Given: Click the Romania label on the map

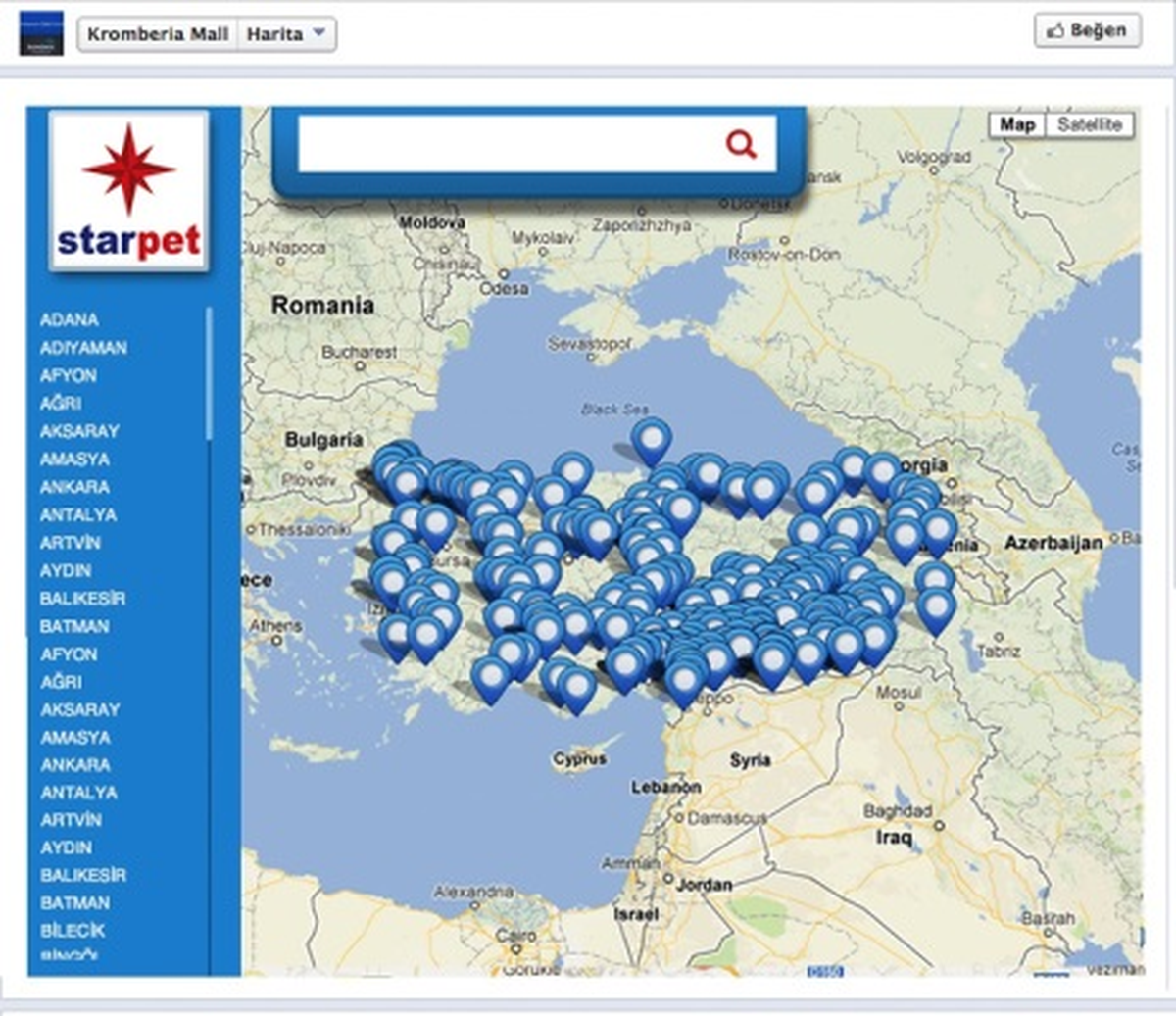Looking at the screenshot, I should 322,305.
